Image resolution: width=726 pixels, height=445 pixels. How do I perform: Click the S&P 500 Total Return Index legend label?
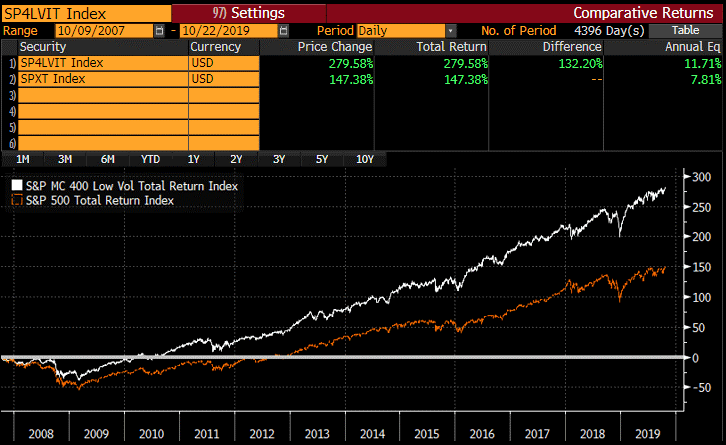100,201
